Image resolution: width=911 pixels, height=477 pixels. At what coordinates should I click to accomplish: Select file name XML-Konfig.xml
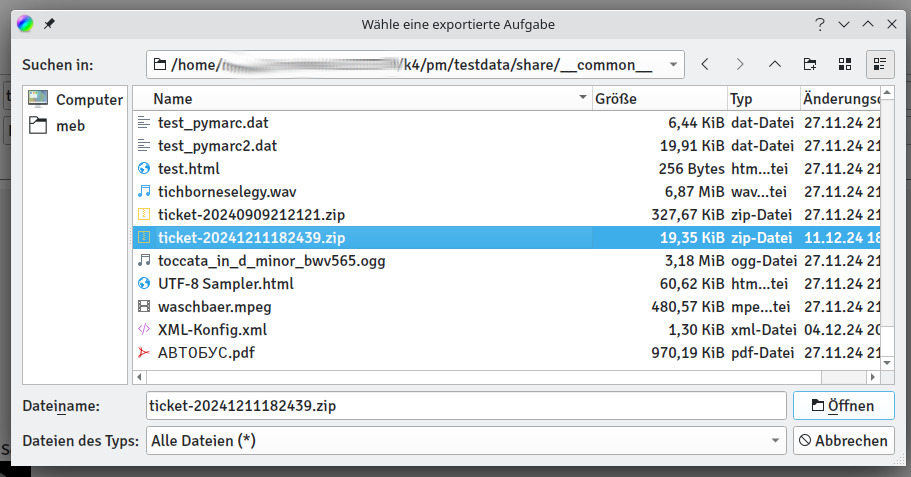[x=213, y=329]
